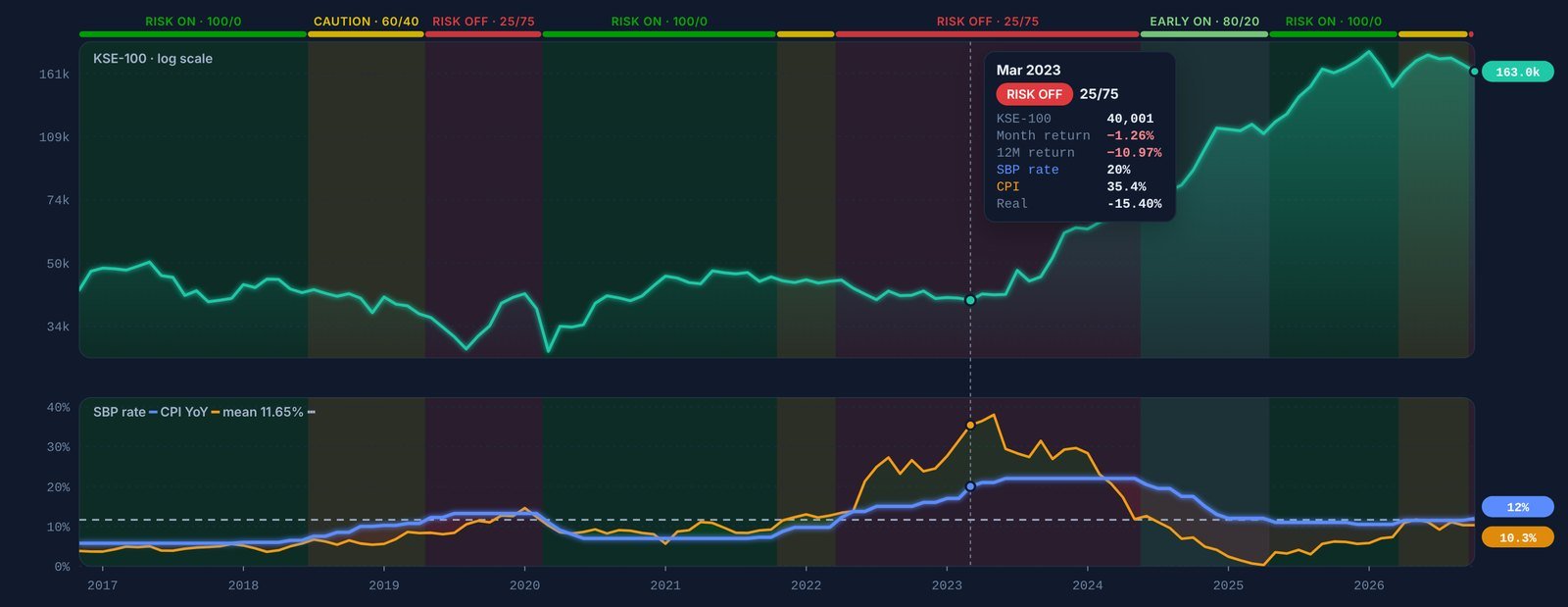Click the 12M return value -10.97%
This screenshot has height=607, width=1568.
(x=1134, y=153)
